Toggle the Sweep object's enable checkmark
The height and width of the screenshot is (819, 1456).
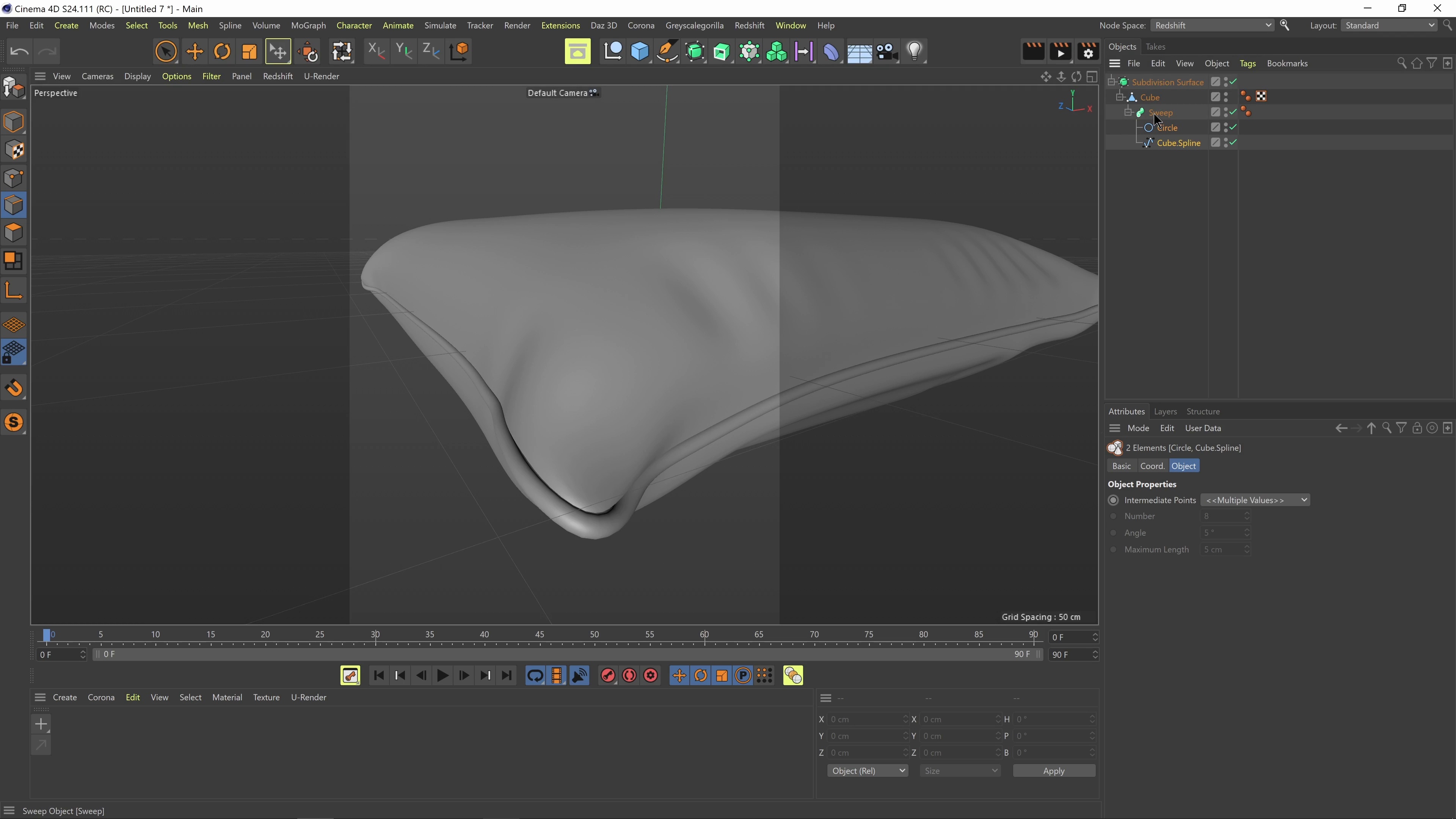[1233, 113]
